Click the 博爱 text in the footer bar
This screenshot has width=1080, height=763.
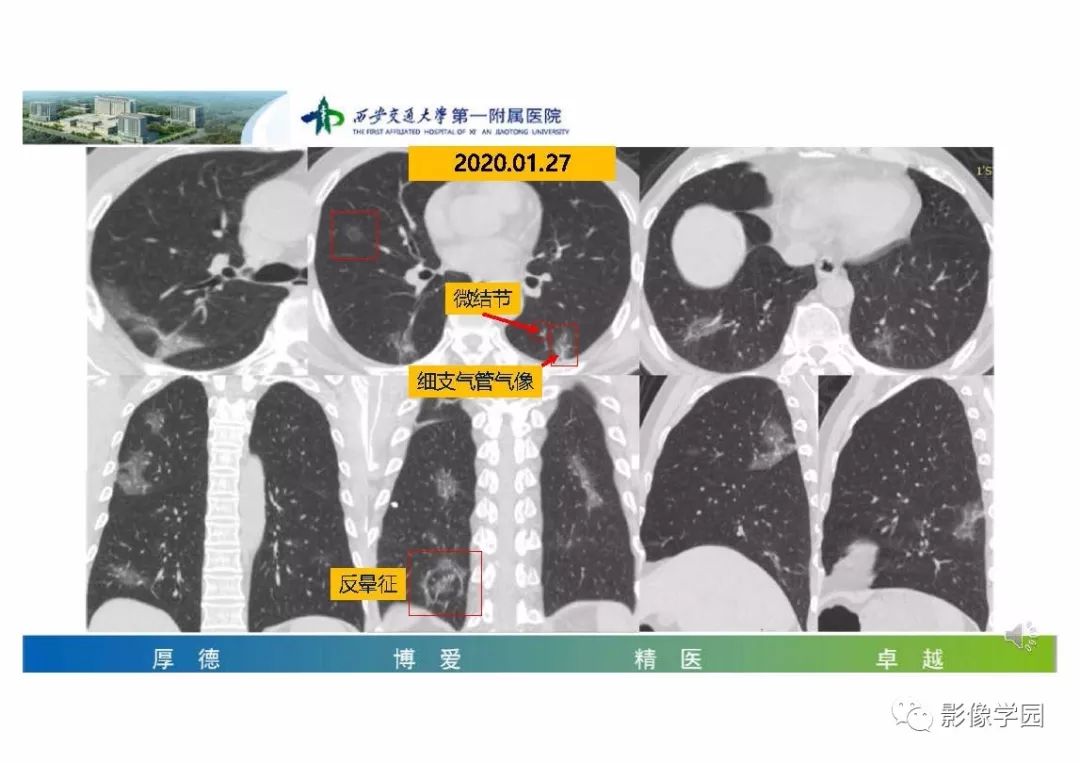click(427, 659)
